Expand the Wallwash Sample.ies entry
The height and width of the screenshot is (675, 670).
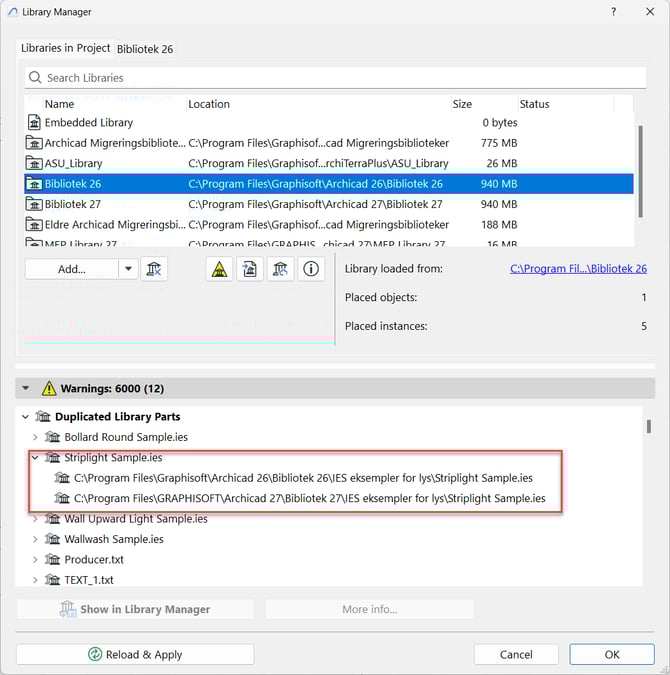click(35, 539)
